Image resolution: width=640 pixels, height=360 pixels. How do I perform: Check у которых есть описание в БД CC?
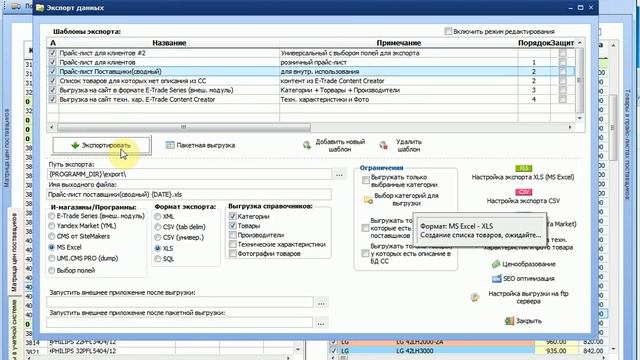click(x=366, y=253)
